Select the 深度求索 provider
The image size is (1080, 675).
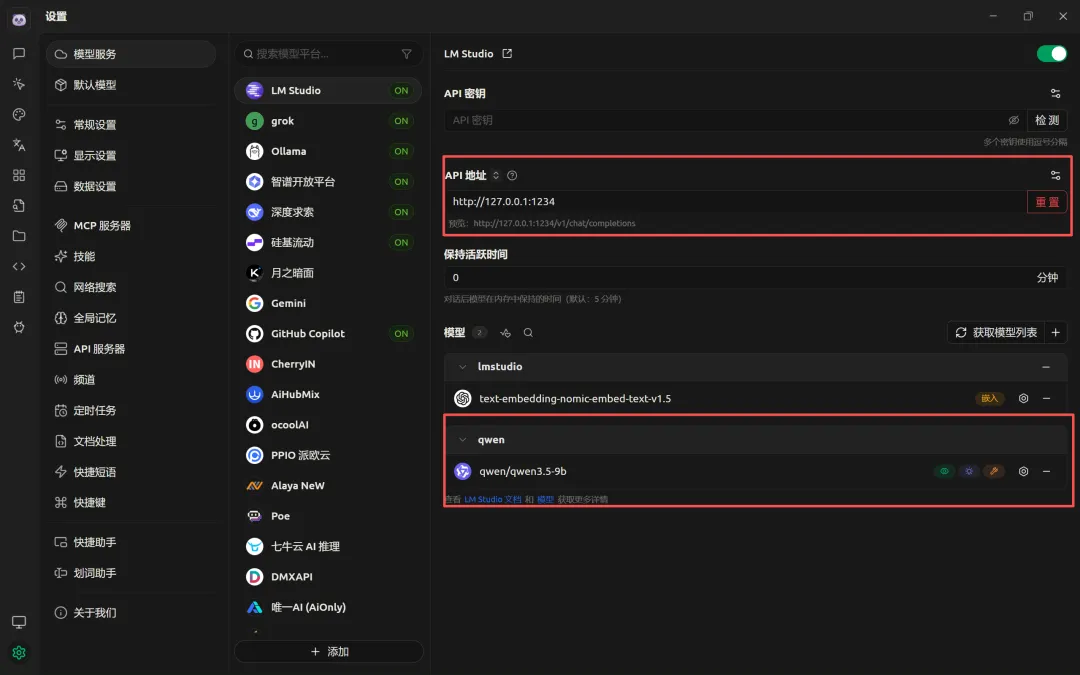[x=328, y=212]
